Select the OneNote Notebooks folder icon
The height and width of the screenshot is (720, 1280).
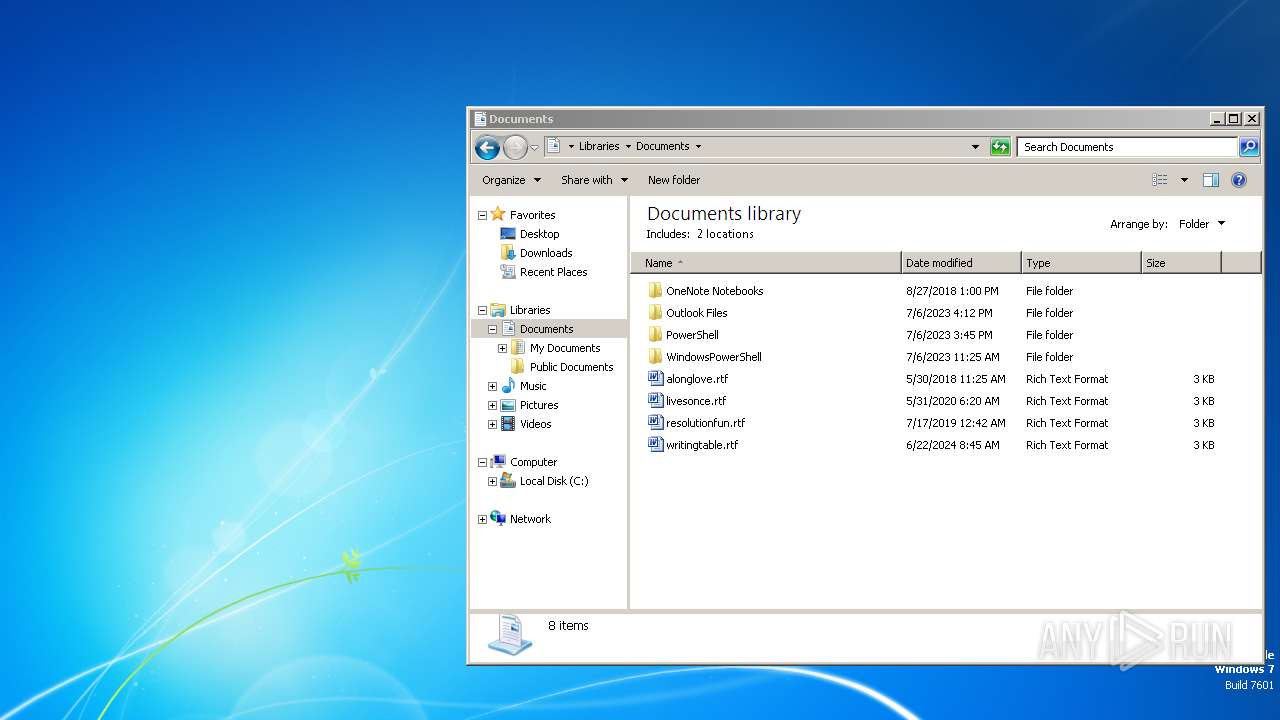pos(655,291)
